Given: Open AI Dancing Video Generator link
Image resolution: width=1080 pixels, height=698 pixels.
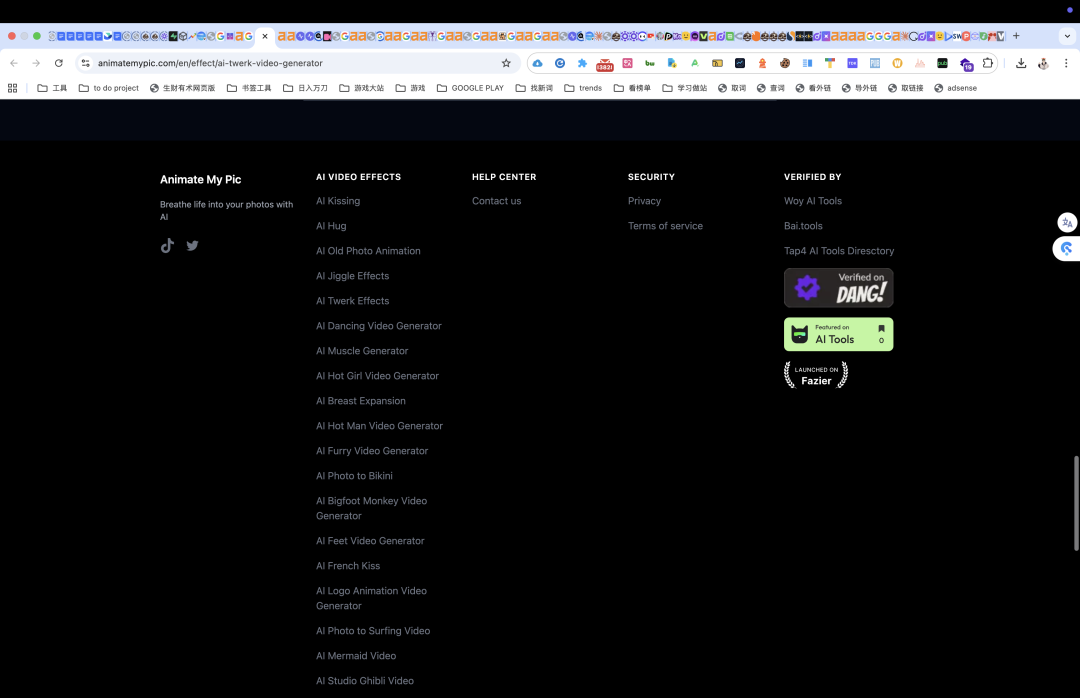Looking at the screenshot, I should [x=378, y=325].
